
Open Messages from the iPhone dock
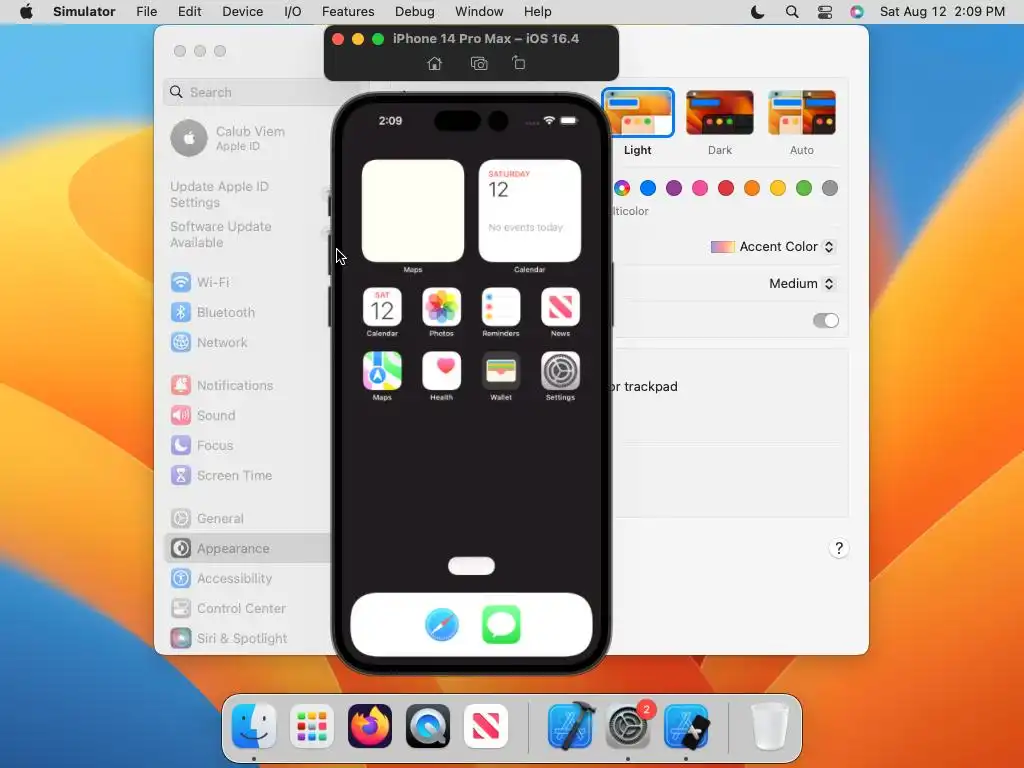(501, 624)
